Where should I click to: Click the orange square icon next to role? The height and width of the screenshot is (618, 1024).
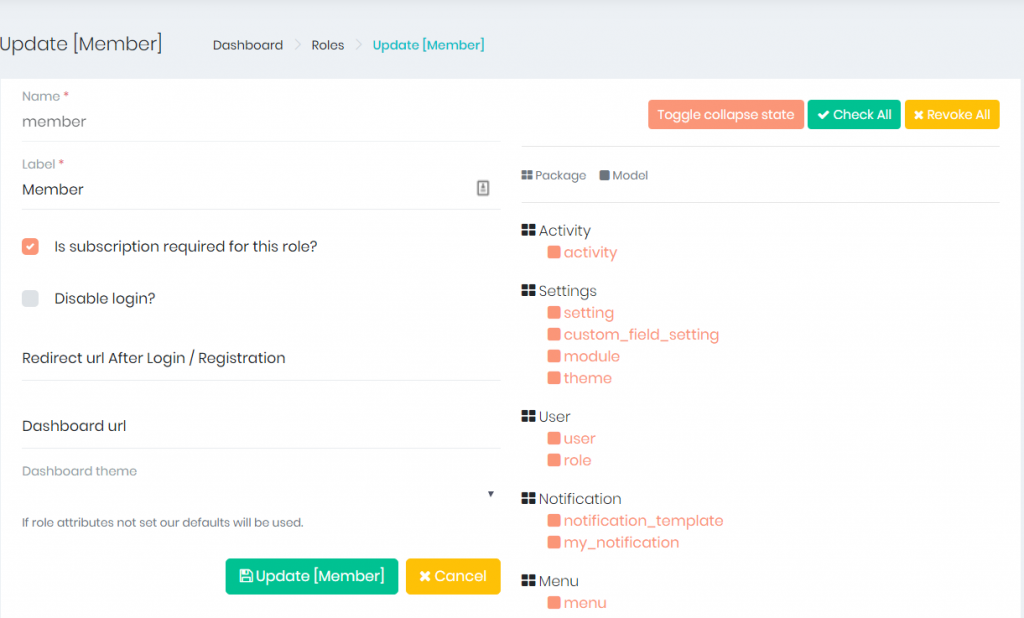pos(556,460)
